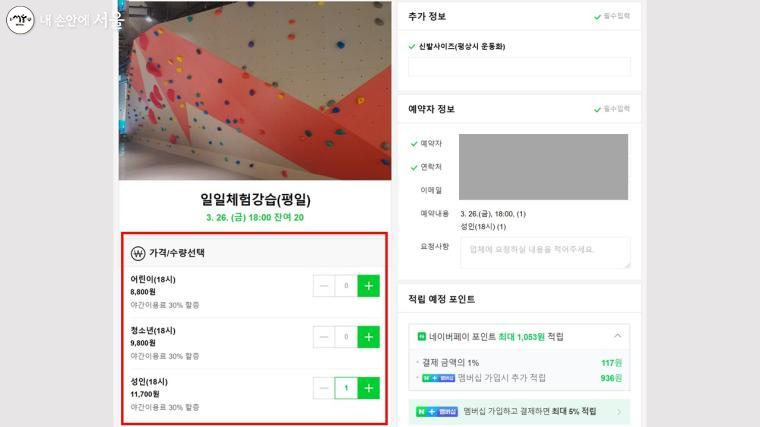This screenshot has height=427, width=760.
Task: Click the climbing wall photo
Action: point(255,90)
